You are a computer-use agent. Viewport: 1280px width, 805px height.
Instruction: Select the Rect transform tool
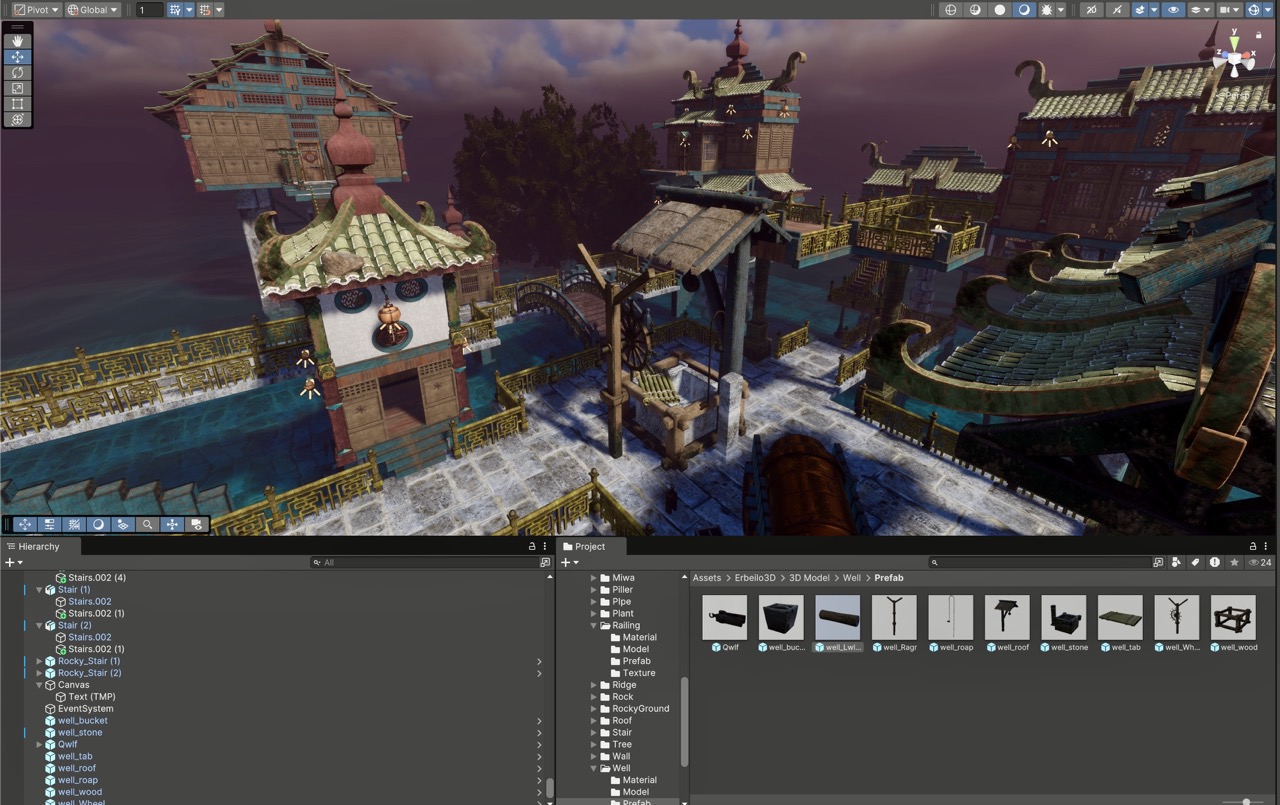[17, 104]
